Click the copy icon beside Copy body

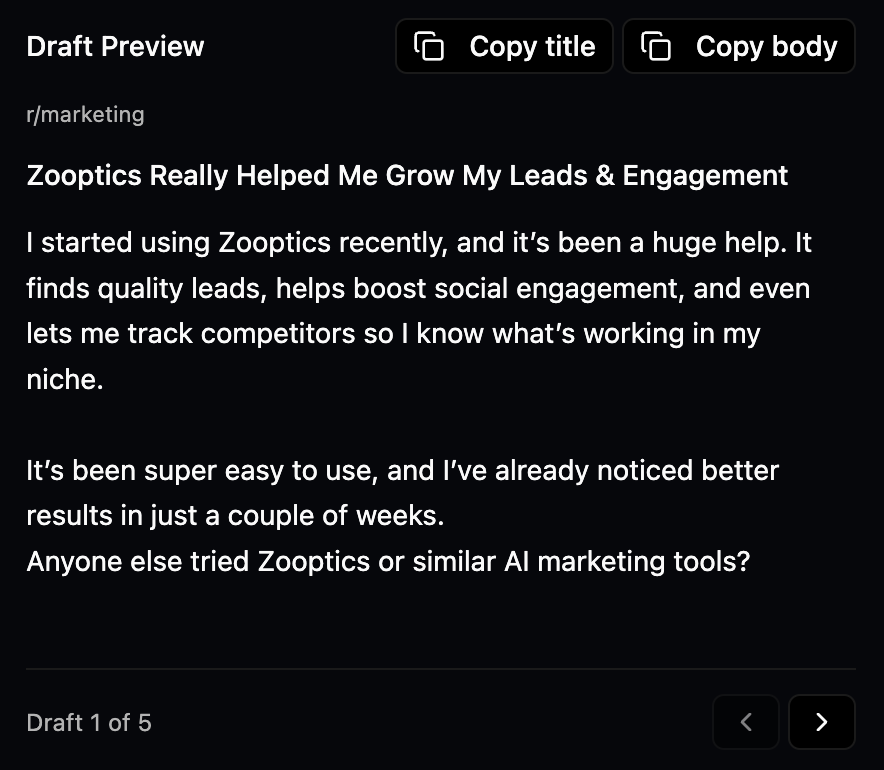pos(656,47)
